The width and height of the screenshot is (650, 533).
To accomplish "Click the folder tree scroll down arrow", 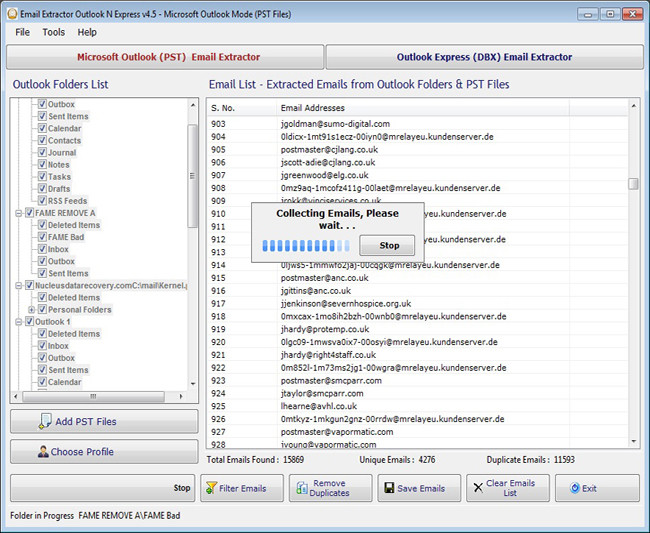I will point(192,384).
